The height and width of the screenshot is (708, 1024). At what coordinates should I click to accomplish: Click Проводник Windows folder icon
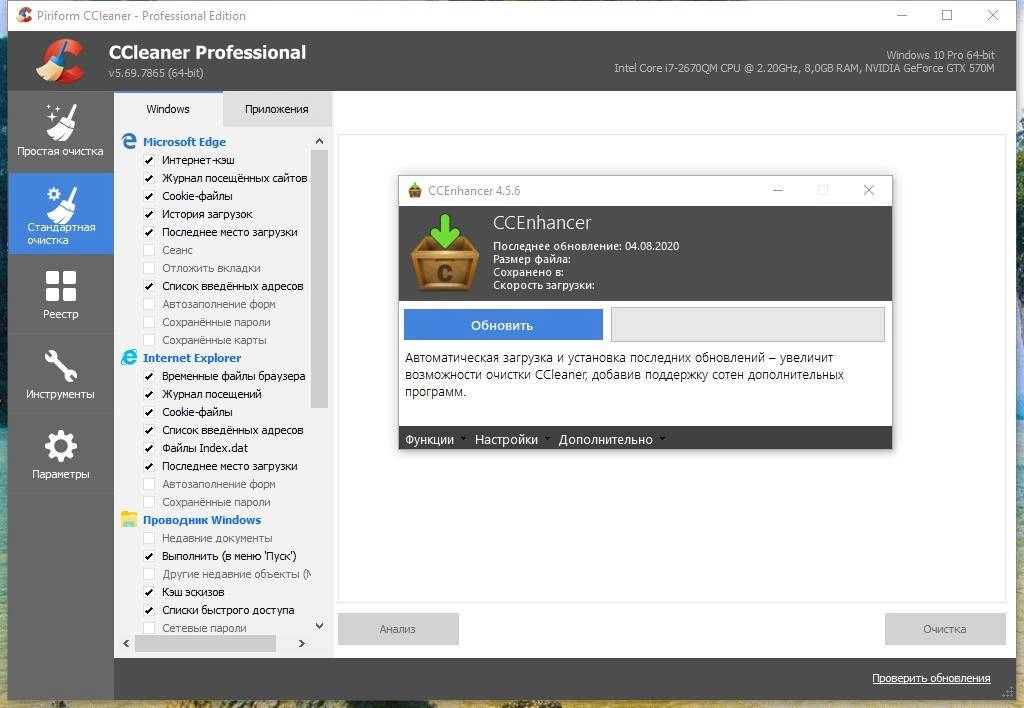coord(129,520)
